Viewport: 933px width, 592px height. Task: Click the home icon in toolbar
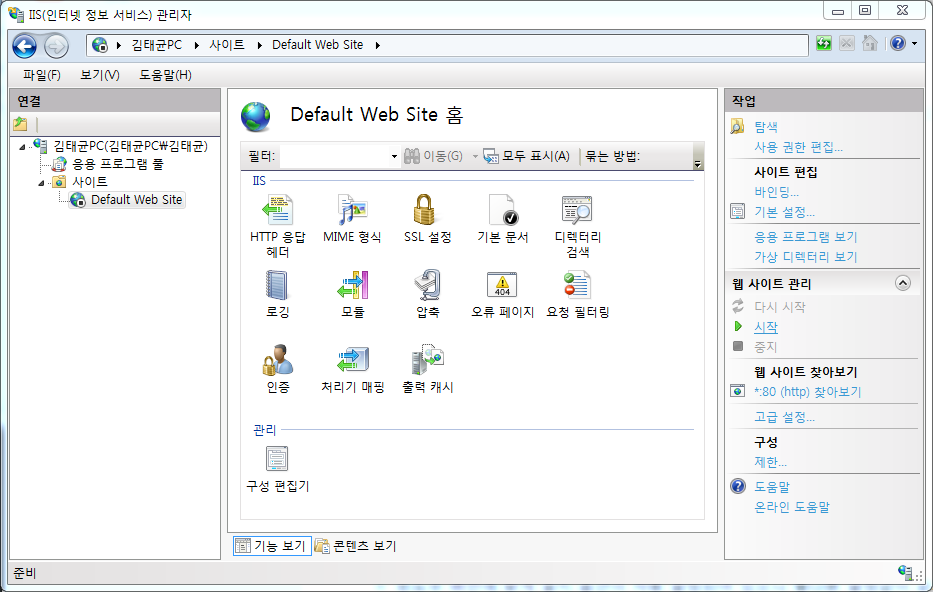pos(869,43)
